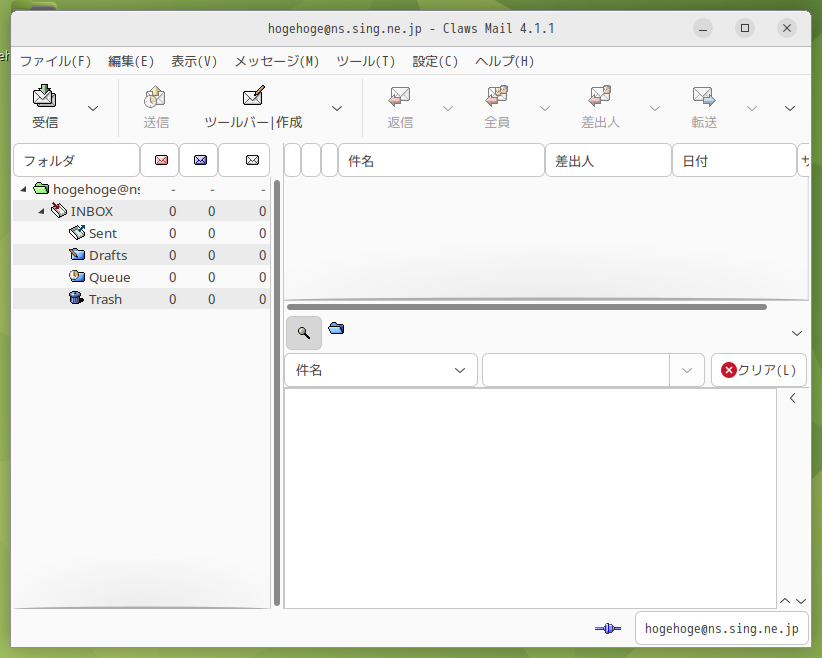Open the dropdown arrow next to 受信
The height and width of the screenshot is (658, 822).
(93, 109)
